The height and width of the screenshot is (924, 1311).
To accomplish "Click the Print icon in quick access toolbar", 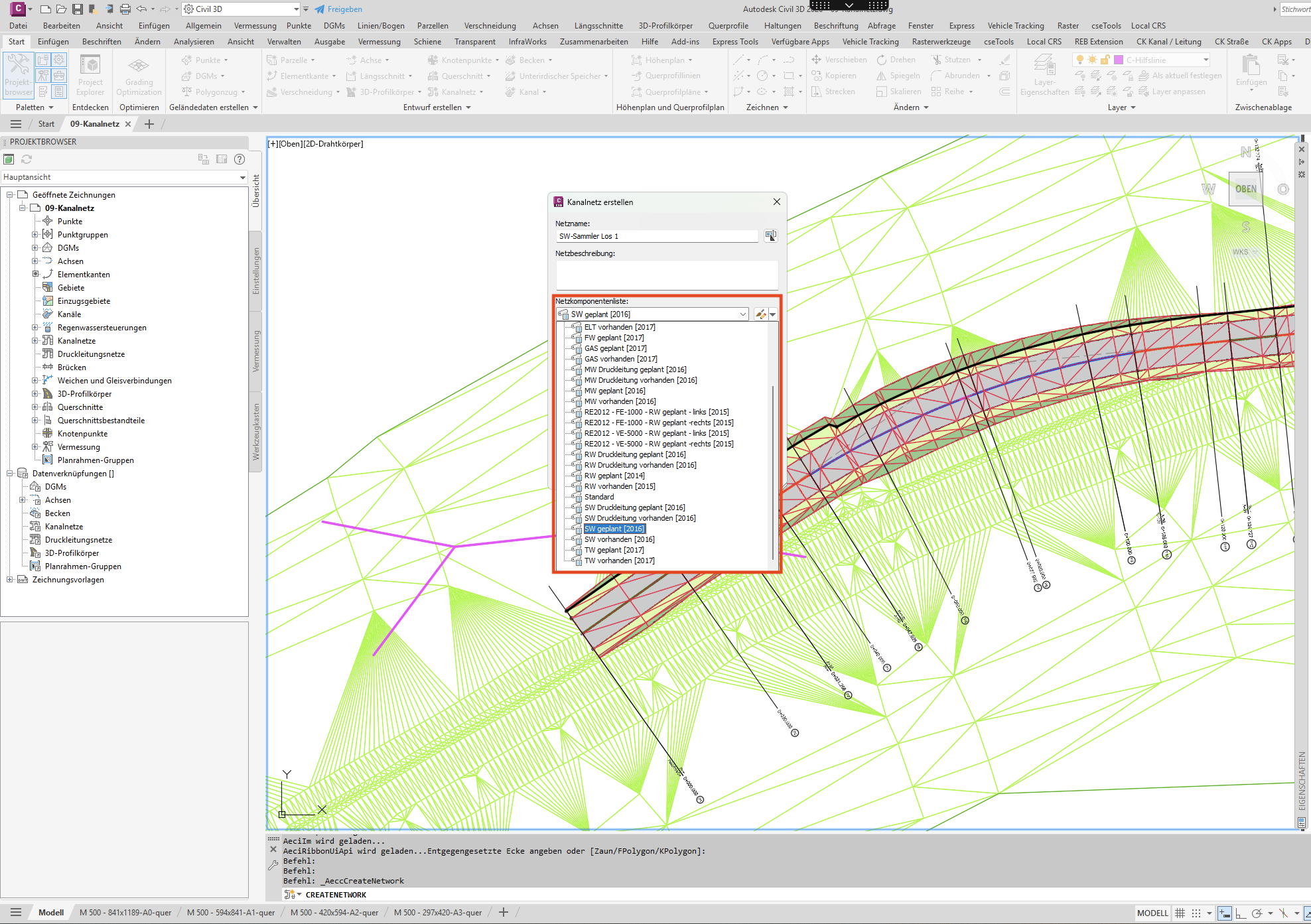I will 125,9.
